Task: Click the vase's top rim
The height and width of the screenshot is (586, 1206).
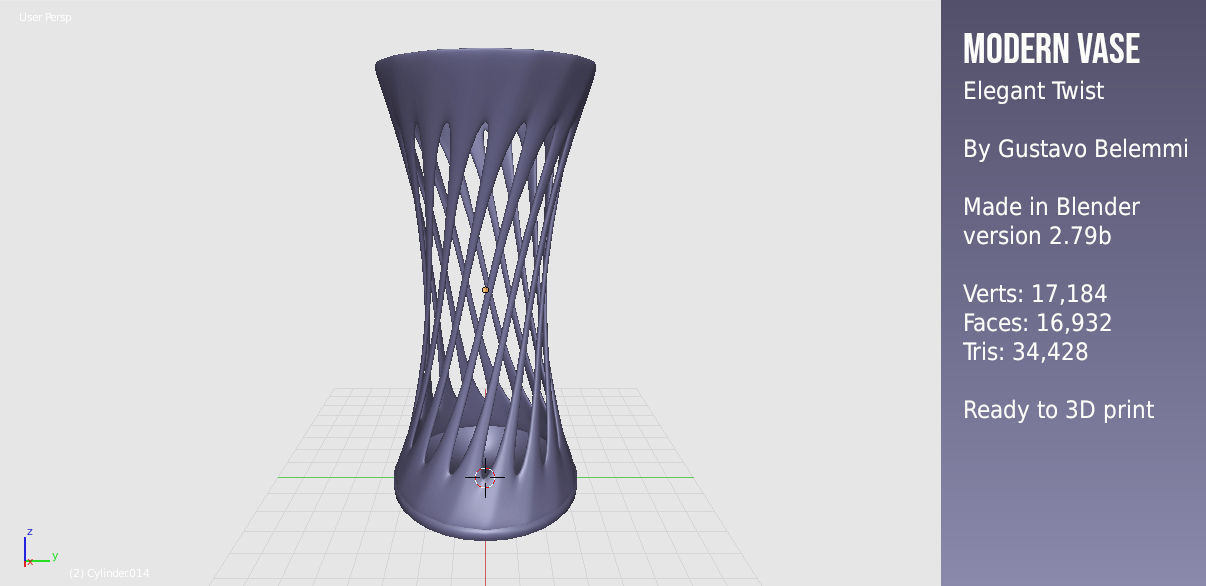Action: tap(486, 60)
